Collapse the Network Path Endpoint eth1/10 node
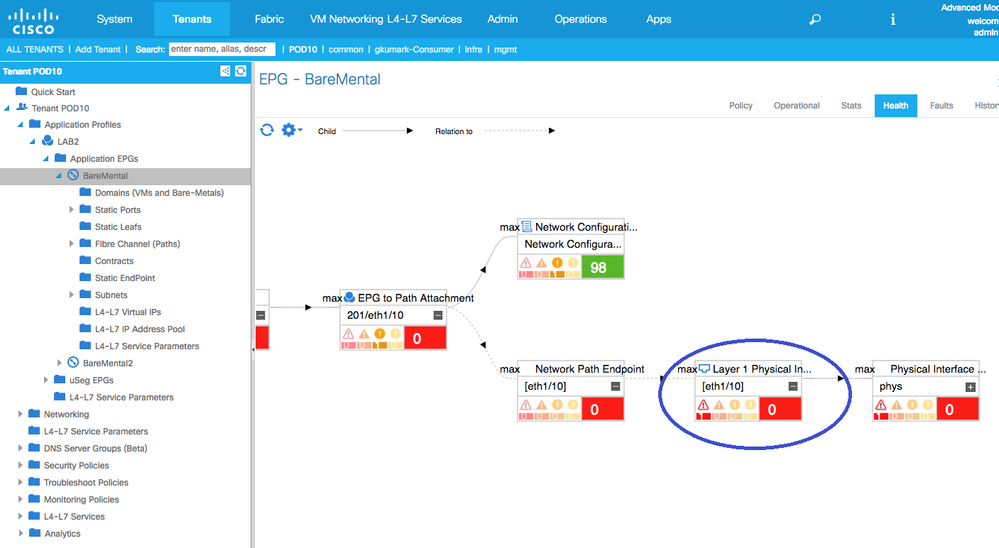Viewport: 999px width, 548px height. click(x=615, y=386)
